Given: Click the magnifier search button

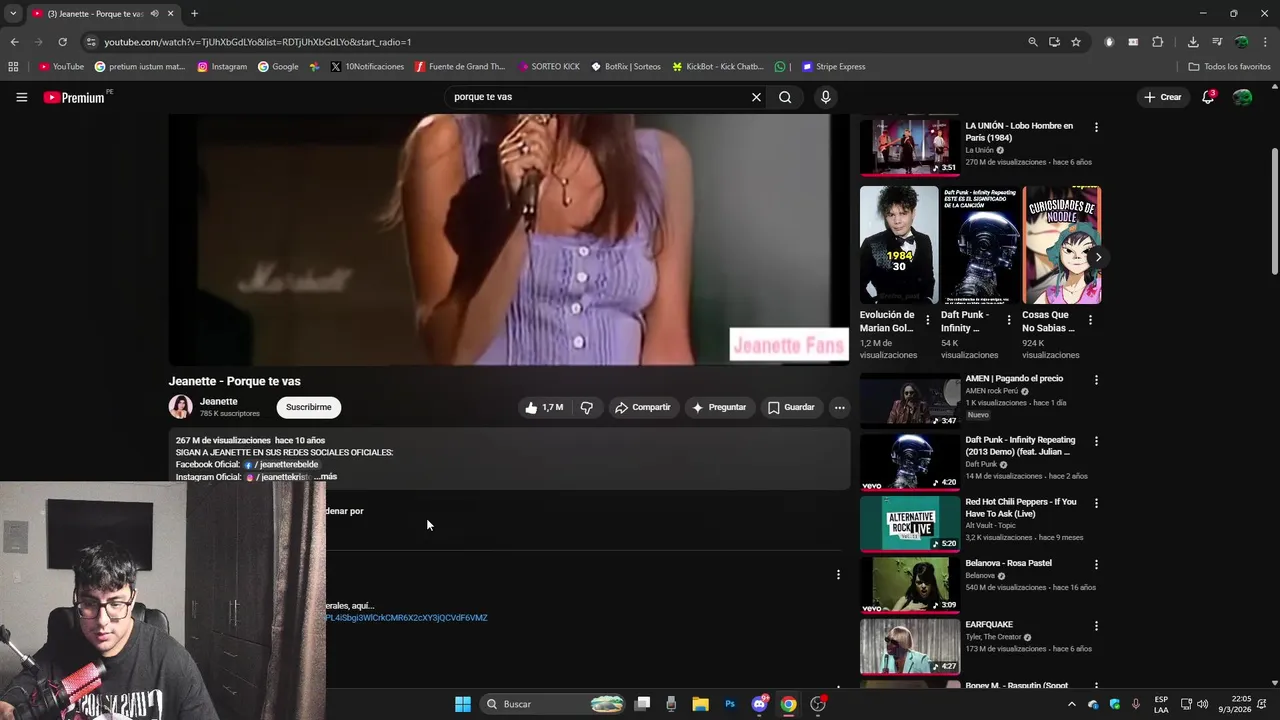Looking at the screenshot, I should click(785, 97).
